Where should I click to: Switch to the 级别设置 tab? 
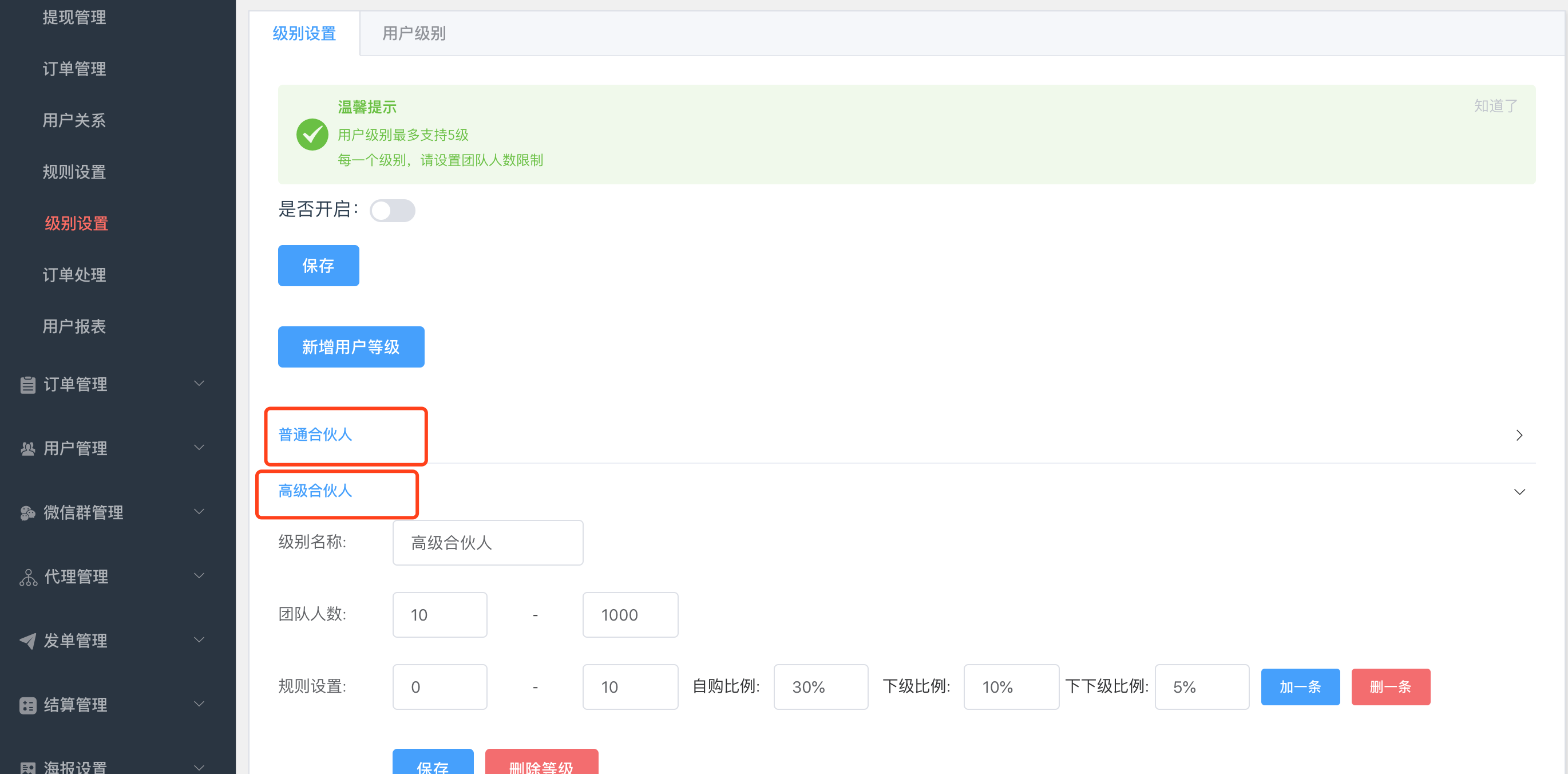pyautogui.click(x=304, y=34)
